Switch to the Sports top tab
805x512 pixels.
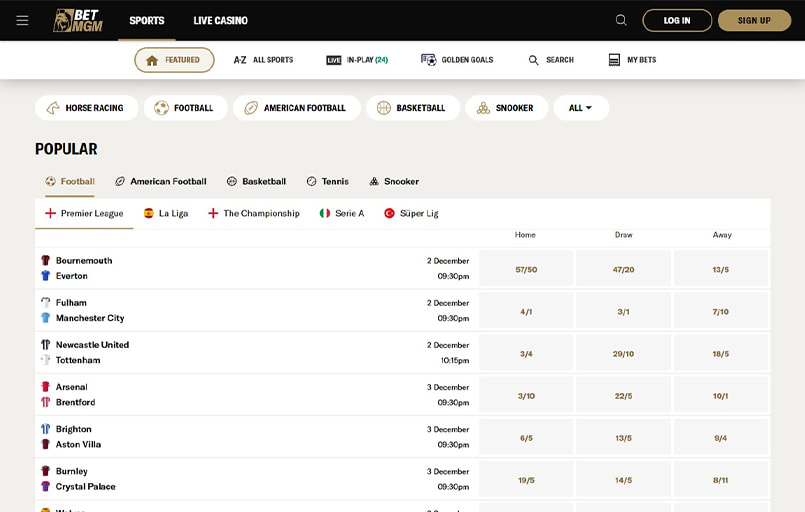point(147,21)
